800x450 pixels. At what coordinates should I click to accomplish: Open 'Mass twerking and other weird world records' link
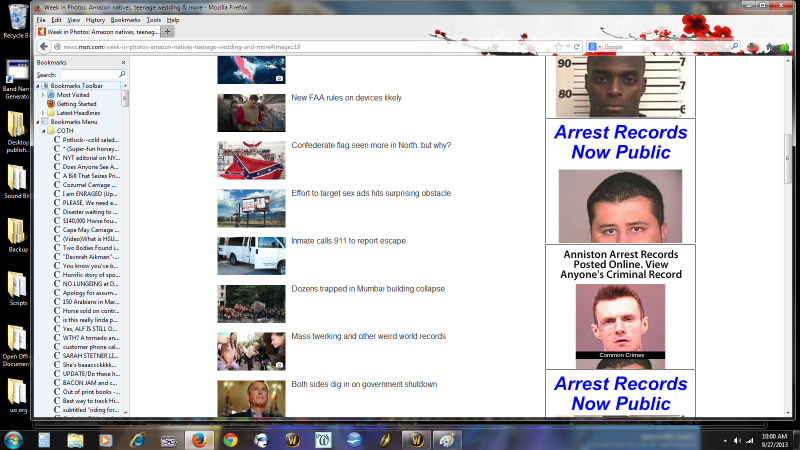point(368,336)
